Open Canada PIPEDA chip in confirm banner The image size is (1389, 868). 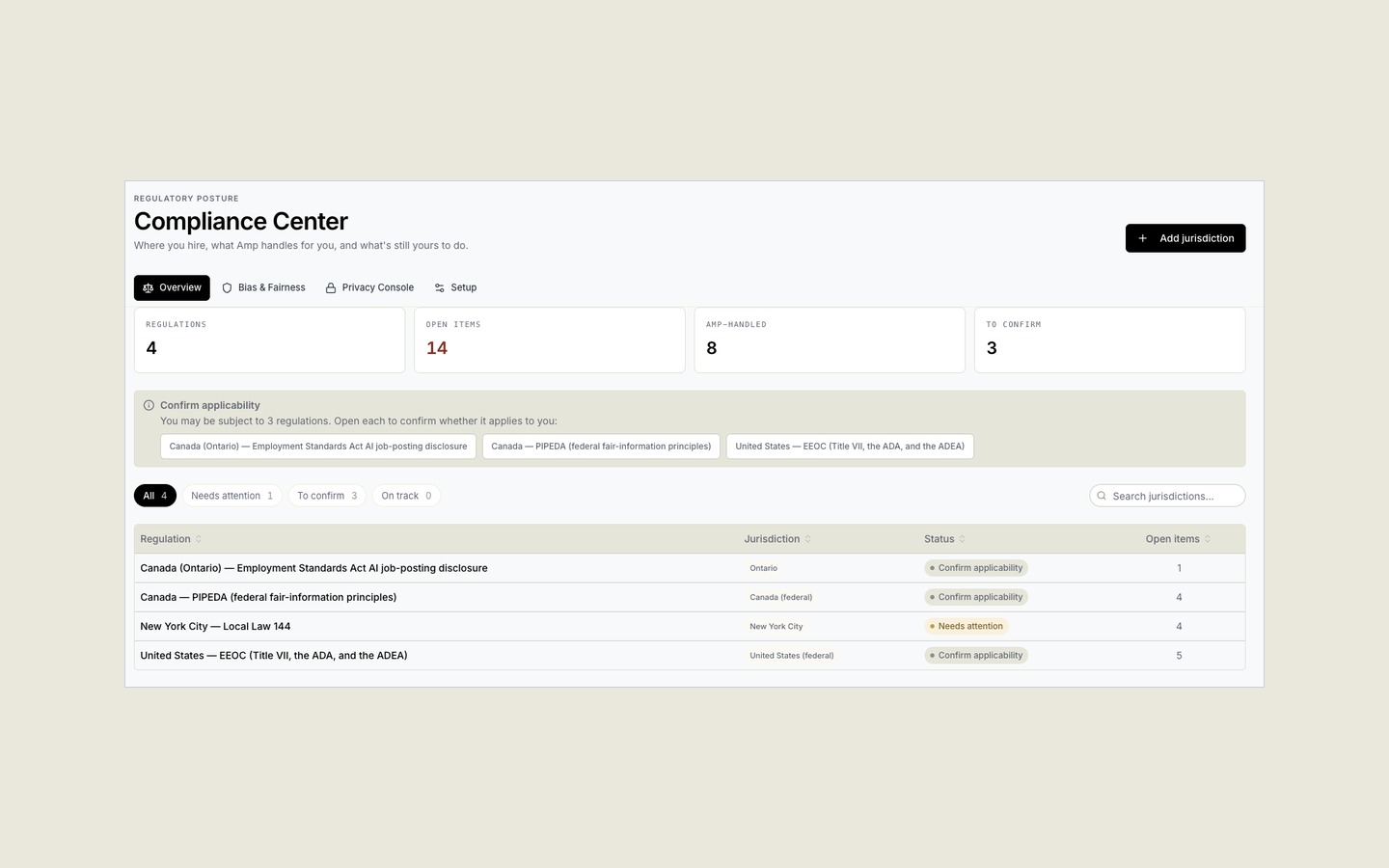(x=601, y=447)
